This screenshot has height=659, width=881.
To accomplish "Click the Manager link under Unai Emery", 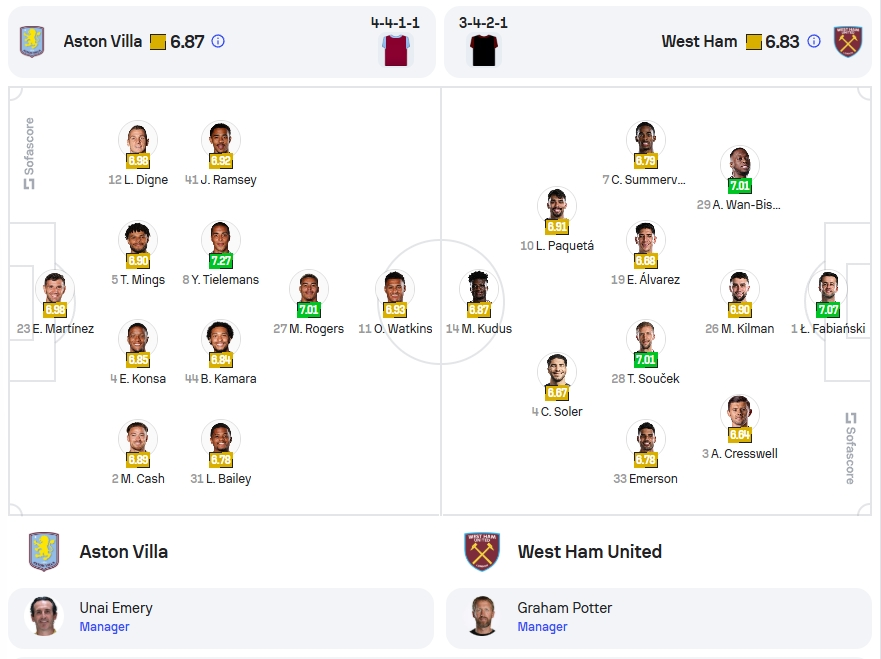I will tap(105, 626).
